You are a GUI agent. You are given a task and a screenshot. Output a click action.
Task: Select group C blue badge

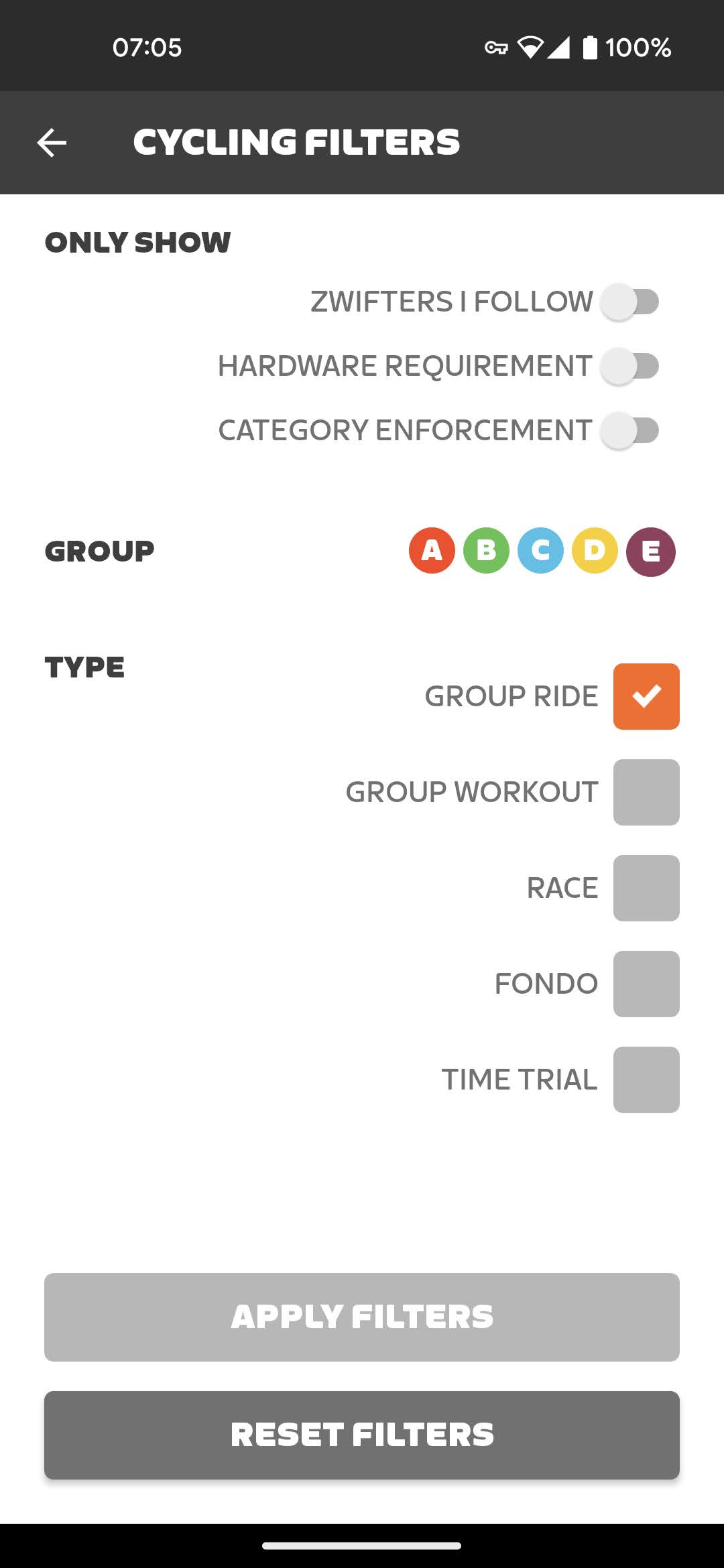540,551
